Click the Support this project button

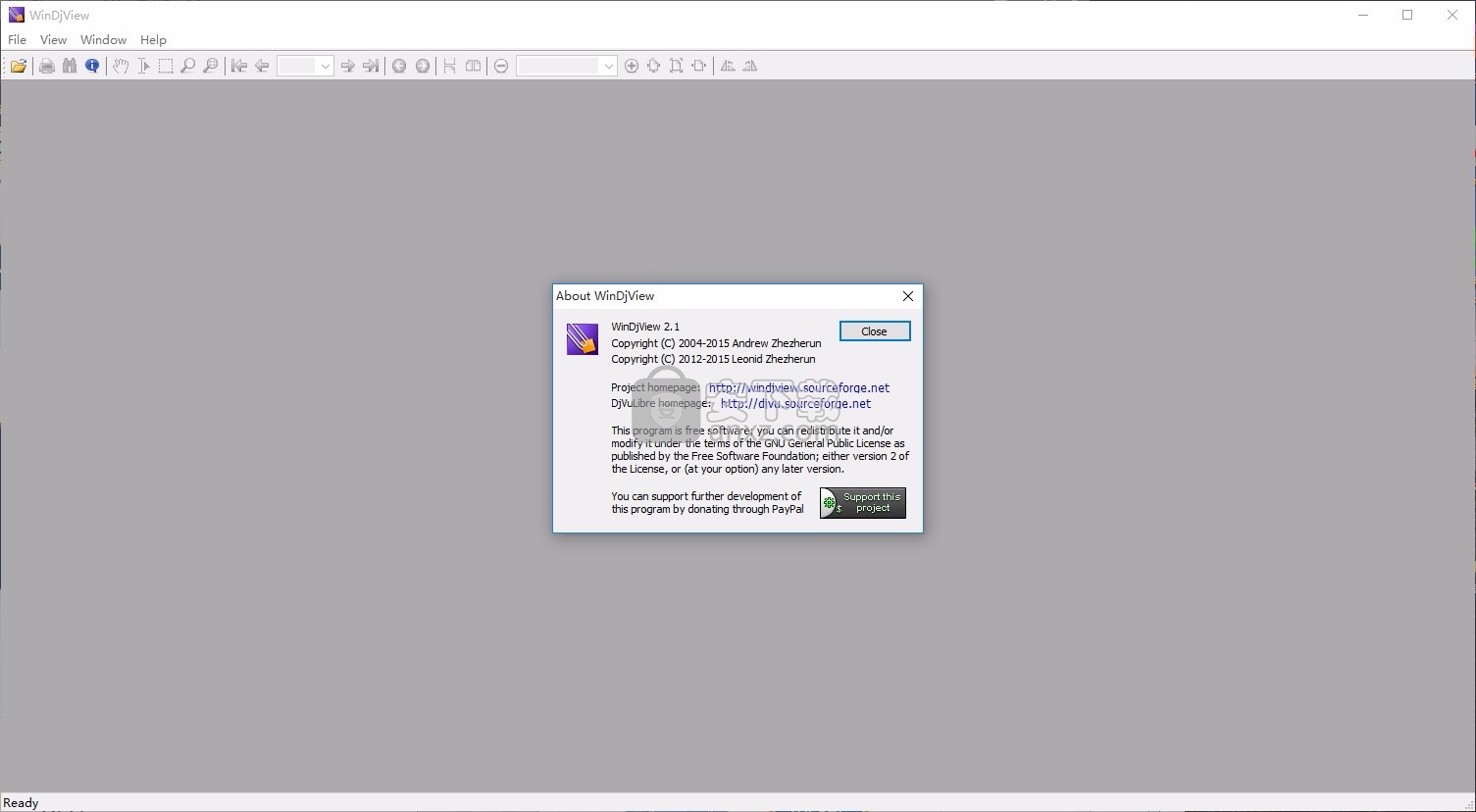(863, 503)
